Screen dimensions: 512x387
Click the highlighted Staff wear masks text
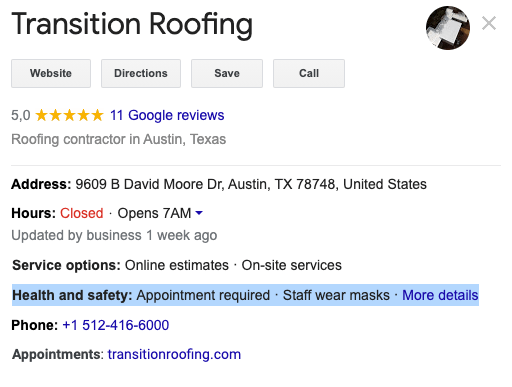(336, 295)
